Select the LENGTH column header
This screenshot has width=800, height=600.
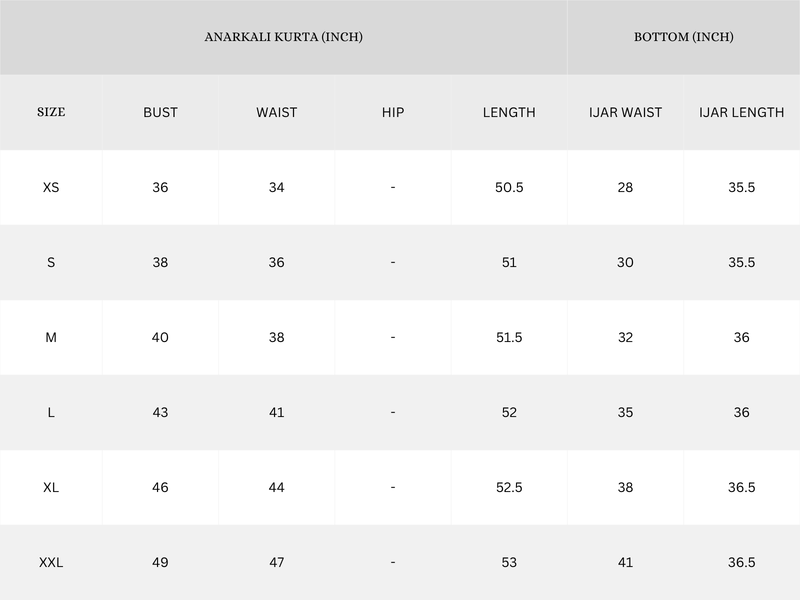[x=509, y=112]
